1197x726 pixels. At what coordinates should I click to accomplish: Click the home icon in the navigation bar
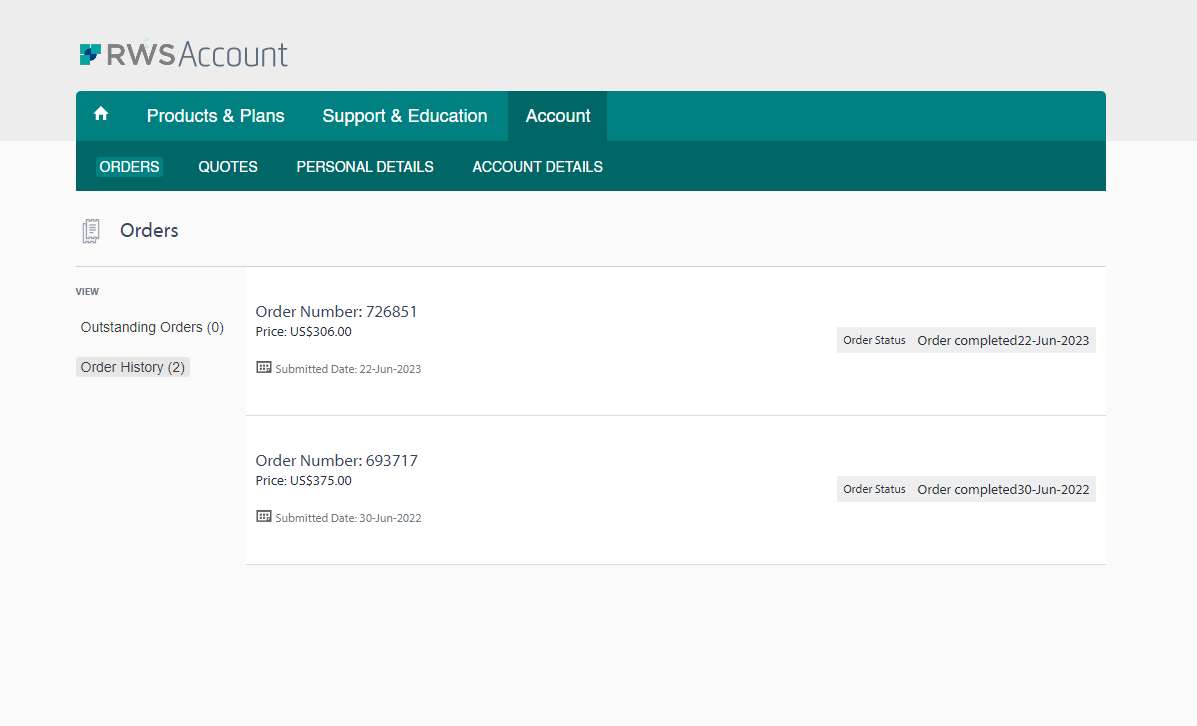click(x=101, y=114)
